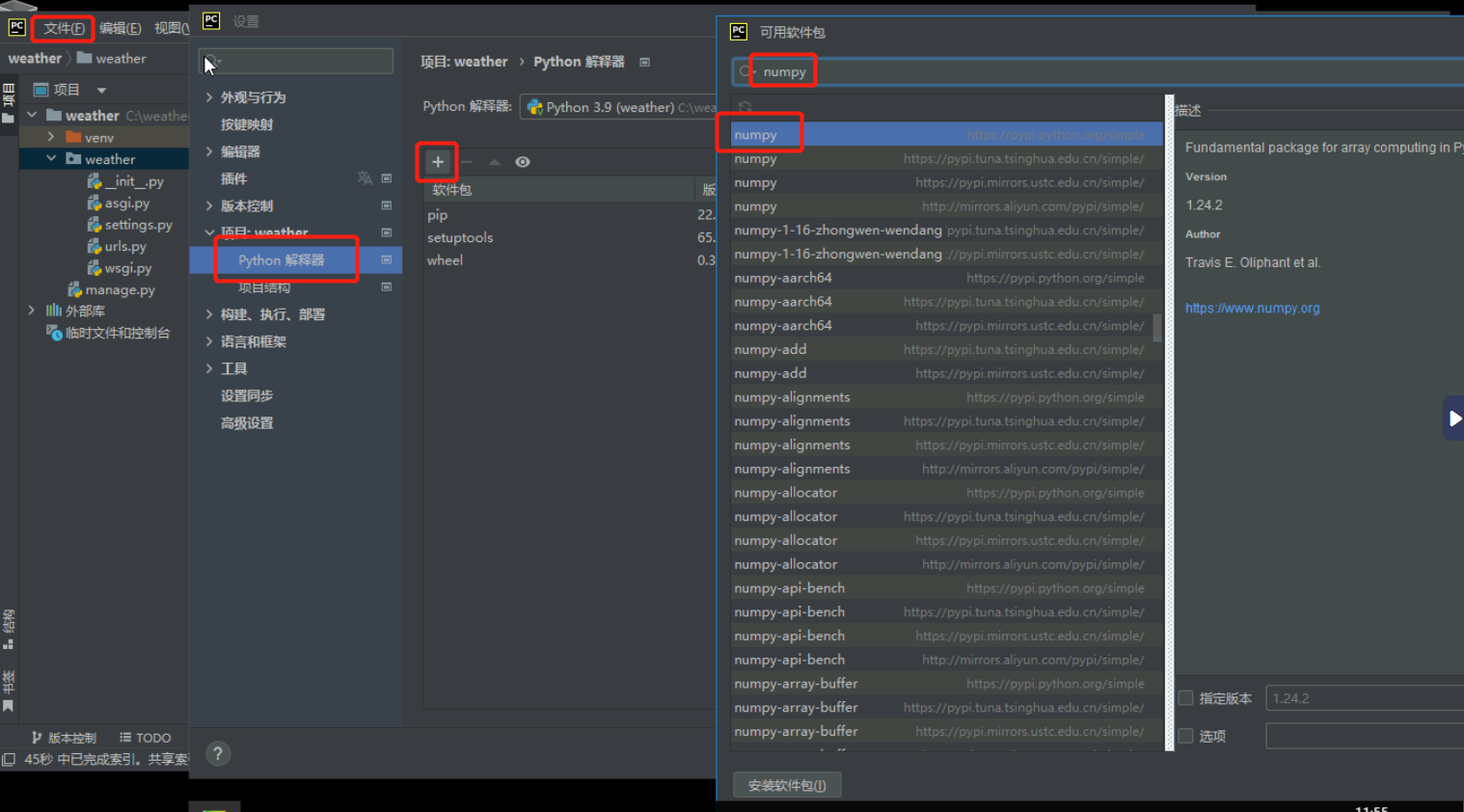
Task: Select wsgi.py in project tree
Action: (128, 268)
